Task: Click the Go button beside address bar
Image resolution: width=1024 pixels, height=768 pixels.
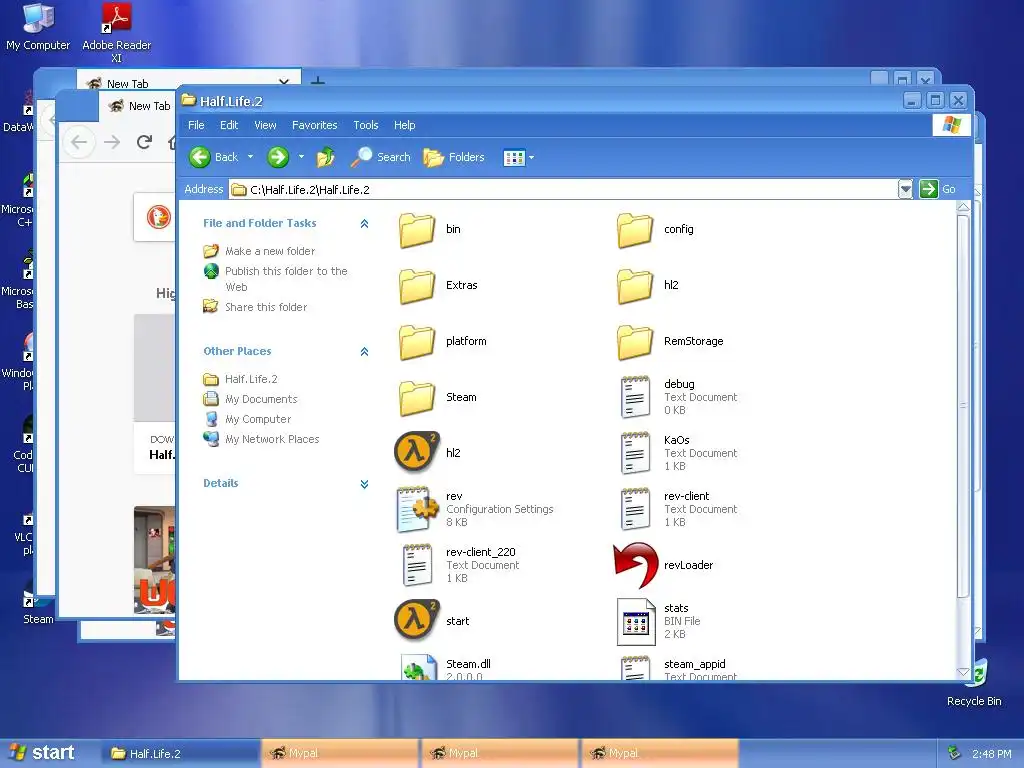Action: click(x=938, y=189)
